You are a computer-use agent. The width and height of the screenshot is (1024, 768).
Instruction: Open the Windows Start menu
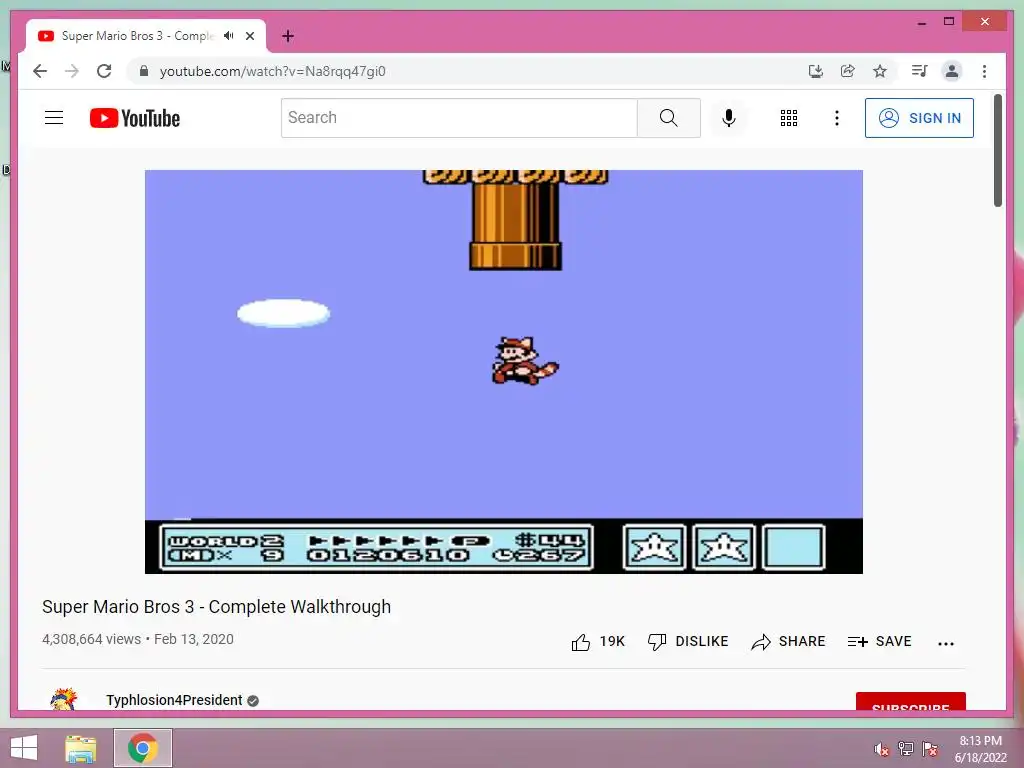click(24, 748)
